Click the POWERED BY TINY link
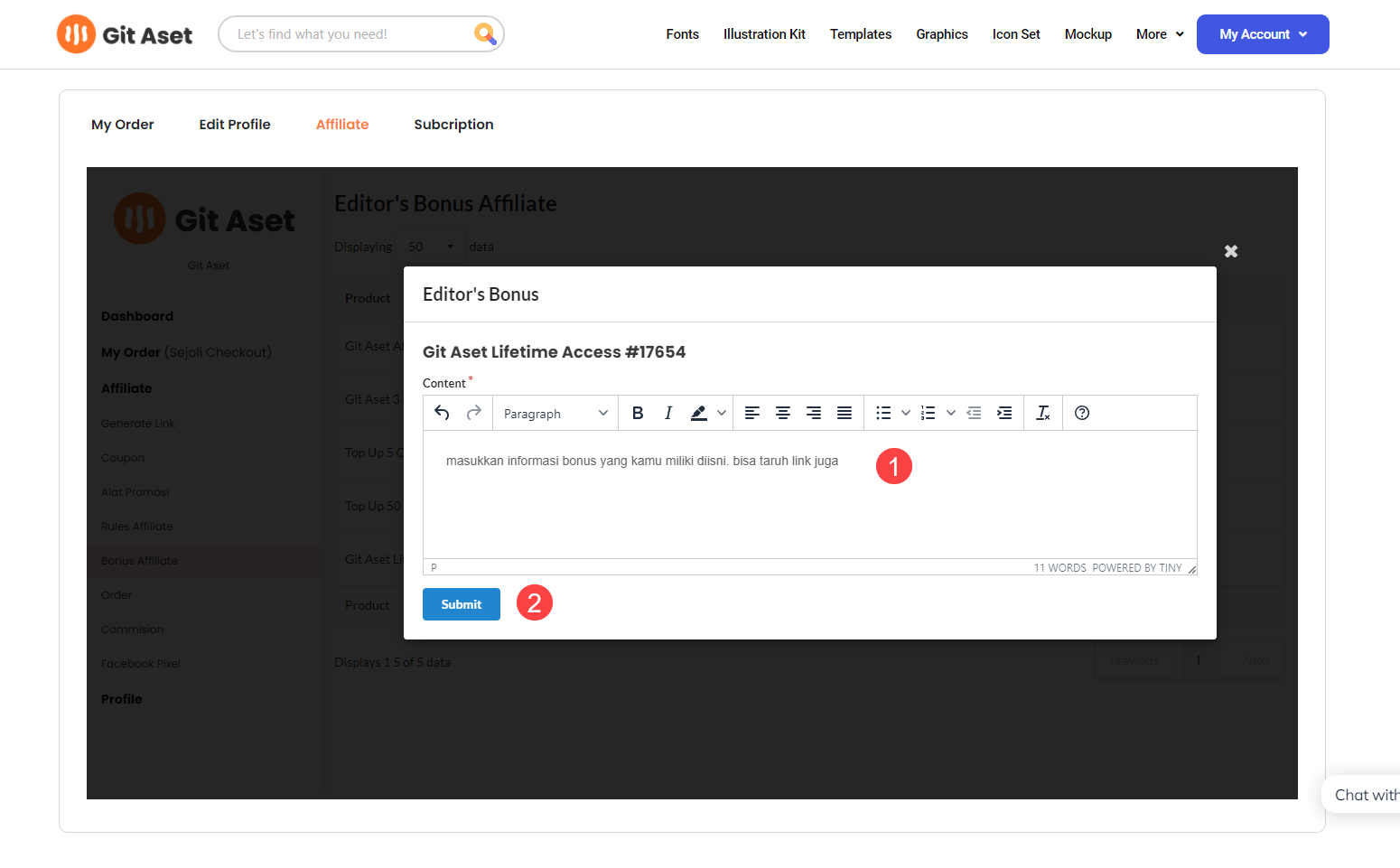Screen dimensions: 1400x868 click(1137, 568)
